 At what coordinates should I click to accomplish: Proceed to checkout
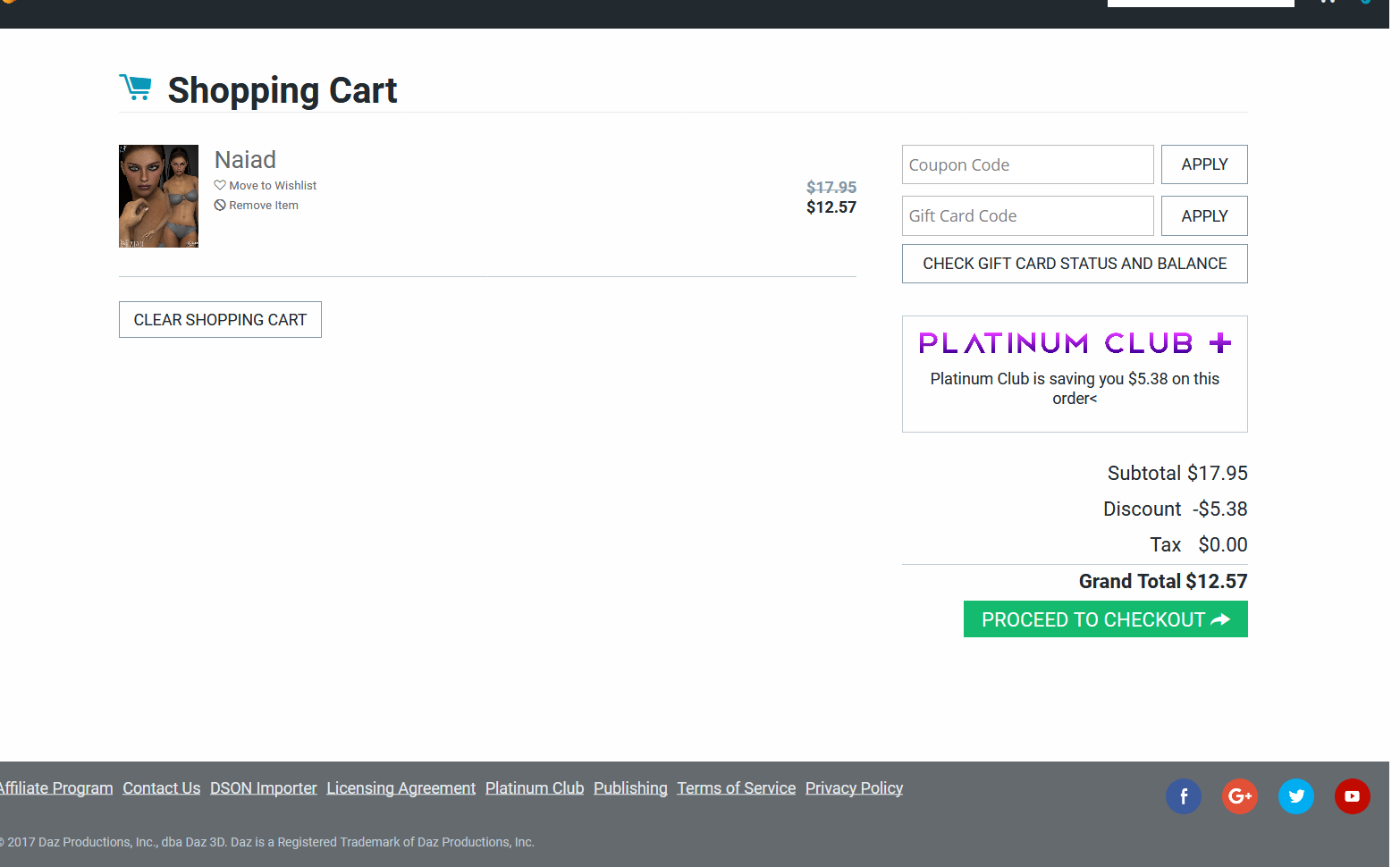point(1105,619)
